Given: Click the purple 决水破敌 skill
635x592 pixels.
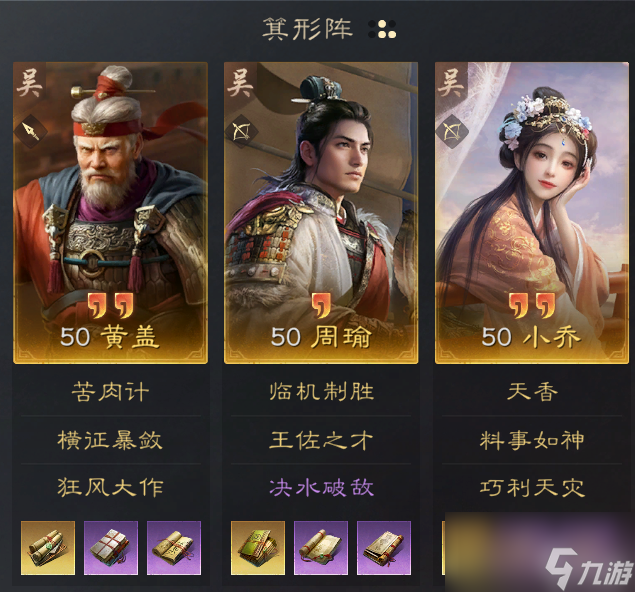Looking at the screenshot, I should pyautogui.click(x=321, y=487).
